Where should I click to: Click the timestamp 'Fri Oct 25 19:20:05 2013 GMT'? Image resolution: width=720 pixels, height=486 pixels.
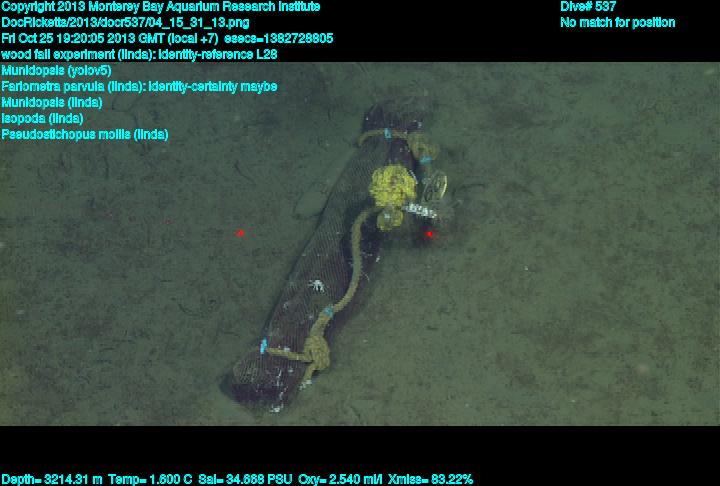pyautogui.click(x=84, y=38)
